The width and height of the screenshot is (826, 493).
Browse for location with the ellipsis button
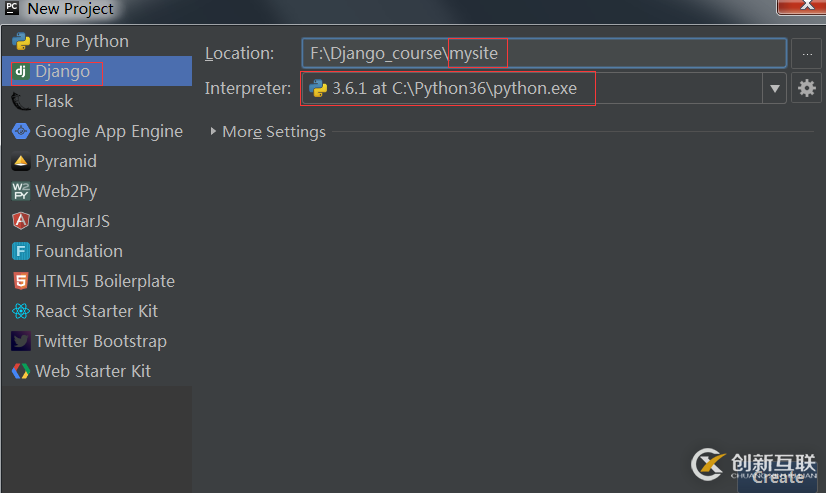[x=806, y=53]
